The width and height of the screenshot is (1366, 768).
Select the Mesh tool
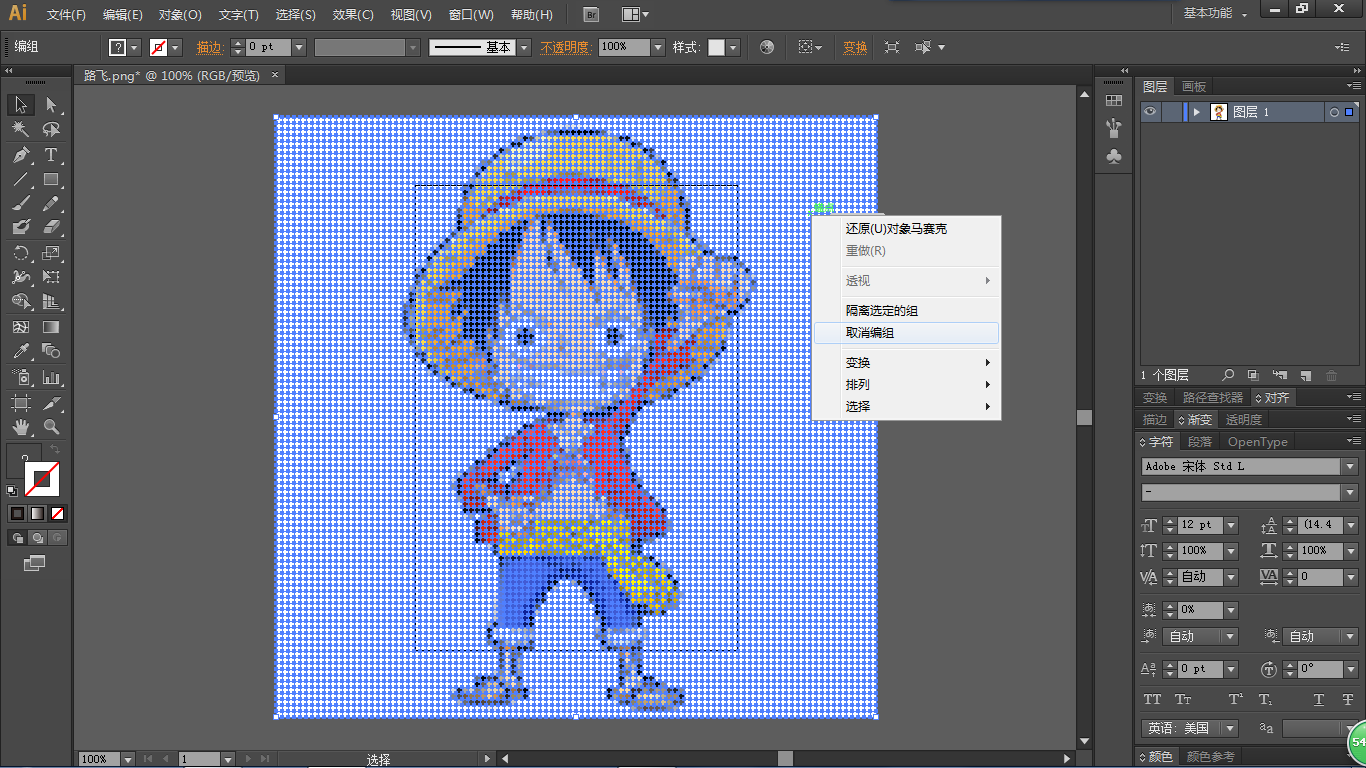pos(21,327)
